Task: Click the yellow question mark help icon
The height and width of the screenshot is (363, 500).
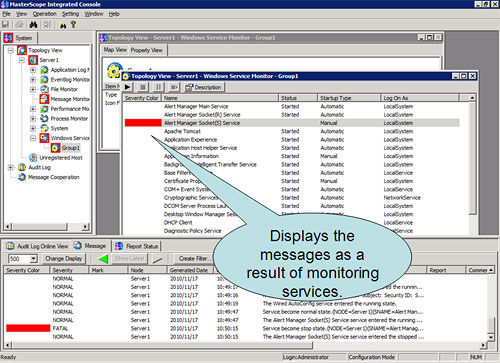Action: coord(73,25)
